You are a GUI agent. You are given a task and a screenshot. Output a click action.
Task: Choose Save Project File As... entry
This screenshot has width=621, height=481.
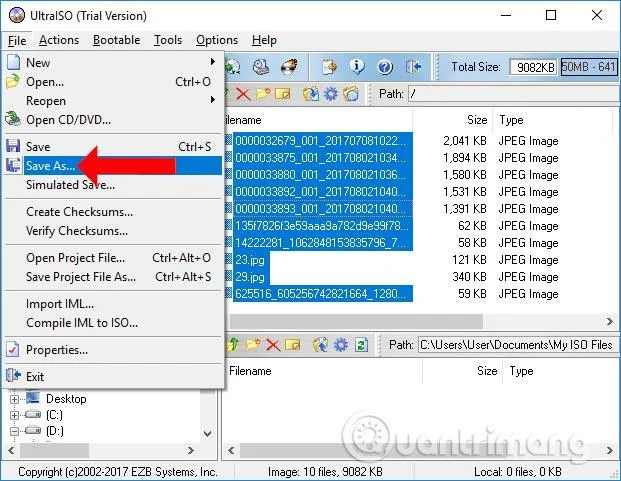point(114,277)
